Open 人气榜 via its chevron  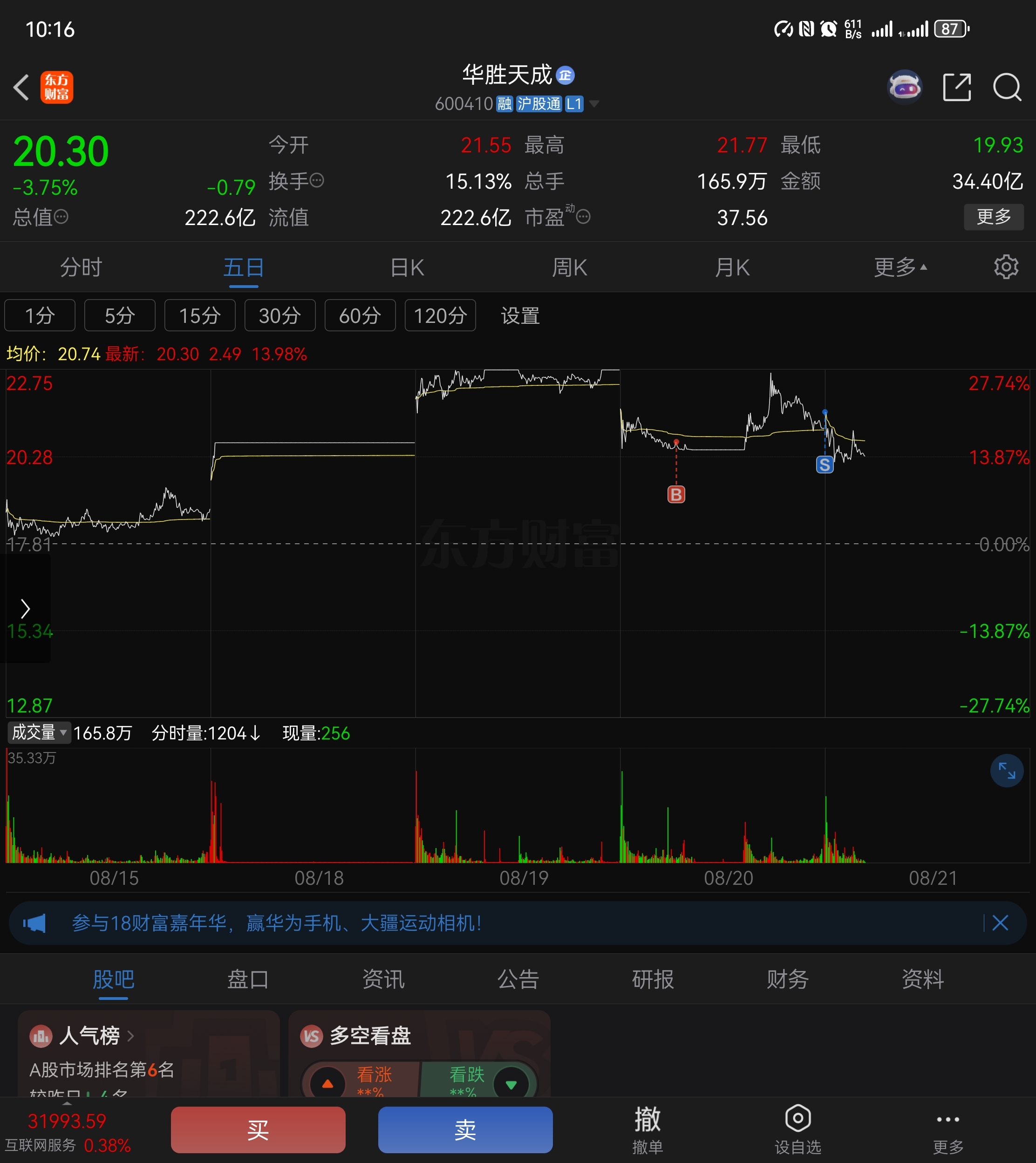[130, 1036]
